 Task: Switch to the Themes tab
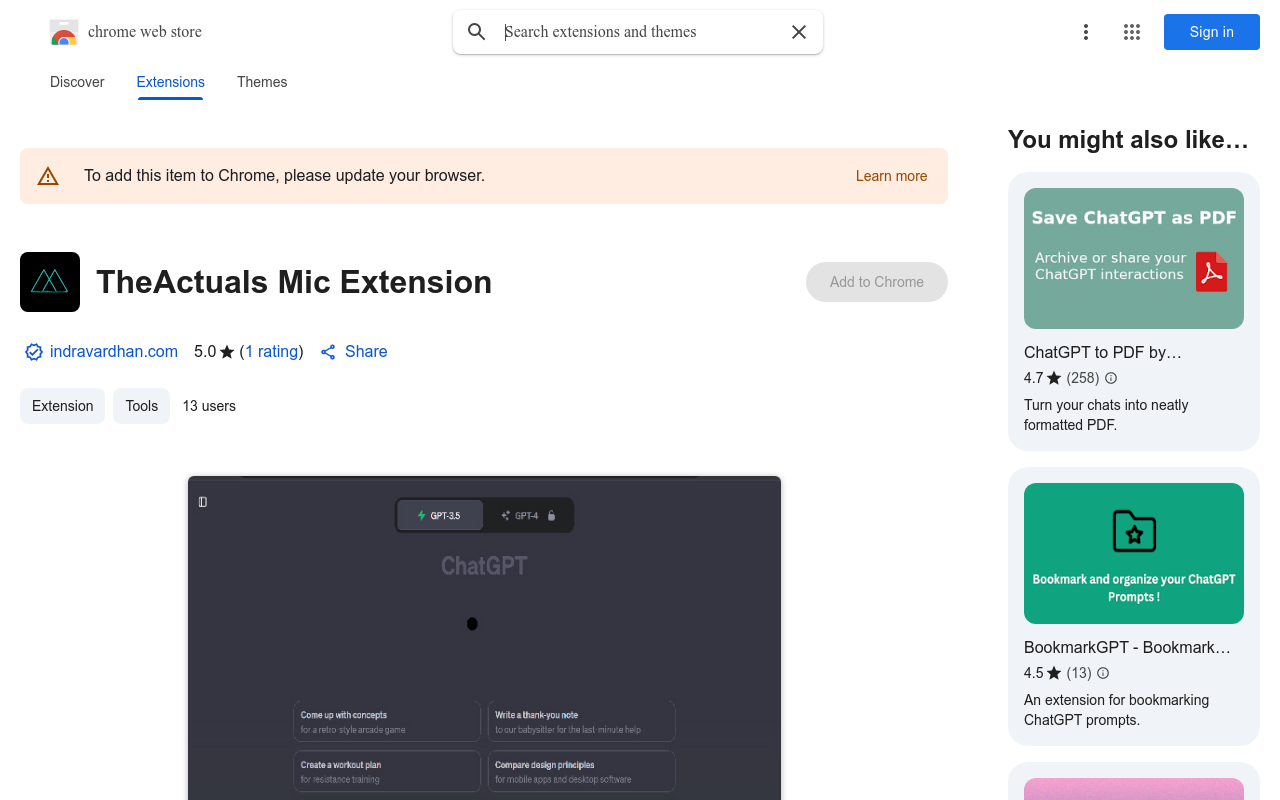point(262,82)
